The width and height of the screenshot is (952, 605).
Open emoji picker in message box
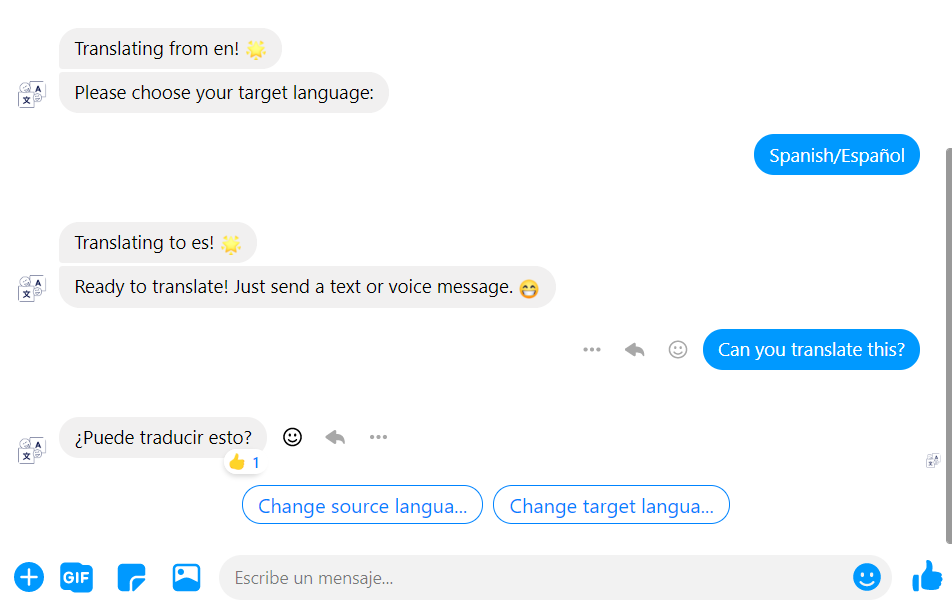pos(866,577)
